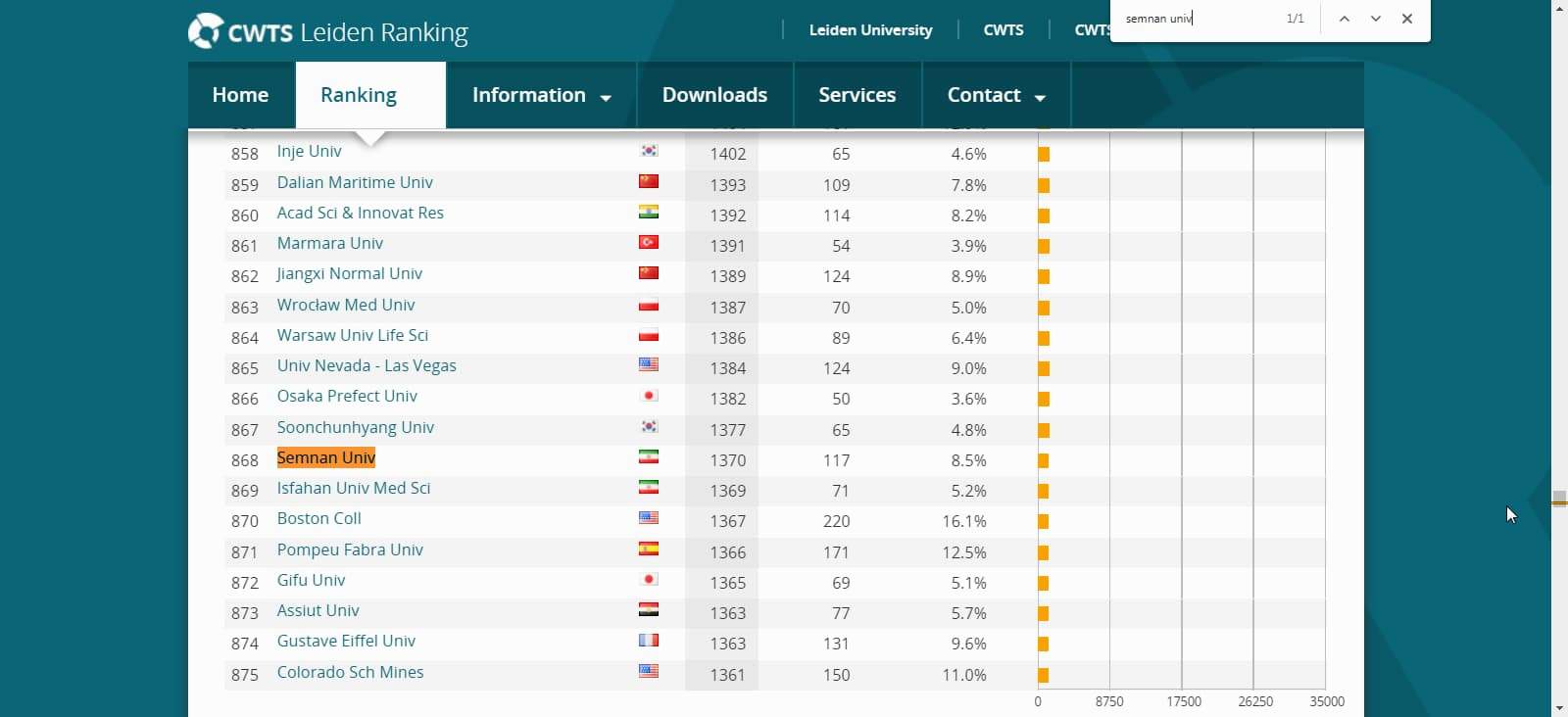Viewport: 1568px width, 717px height.
Task: Click France flag beside Gustave Eiffel Univ
Action: (649, 640)
